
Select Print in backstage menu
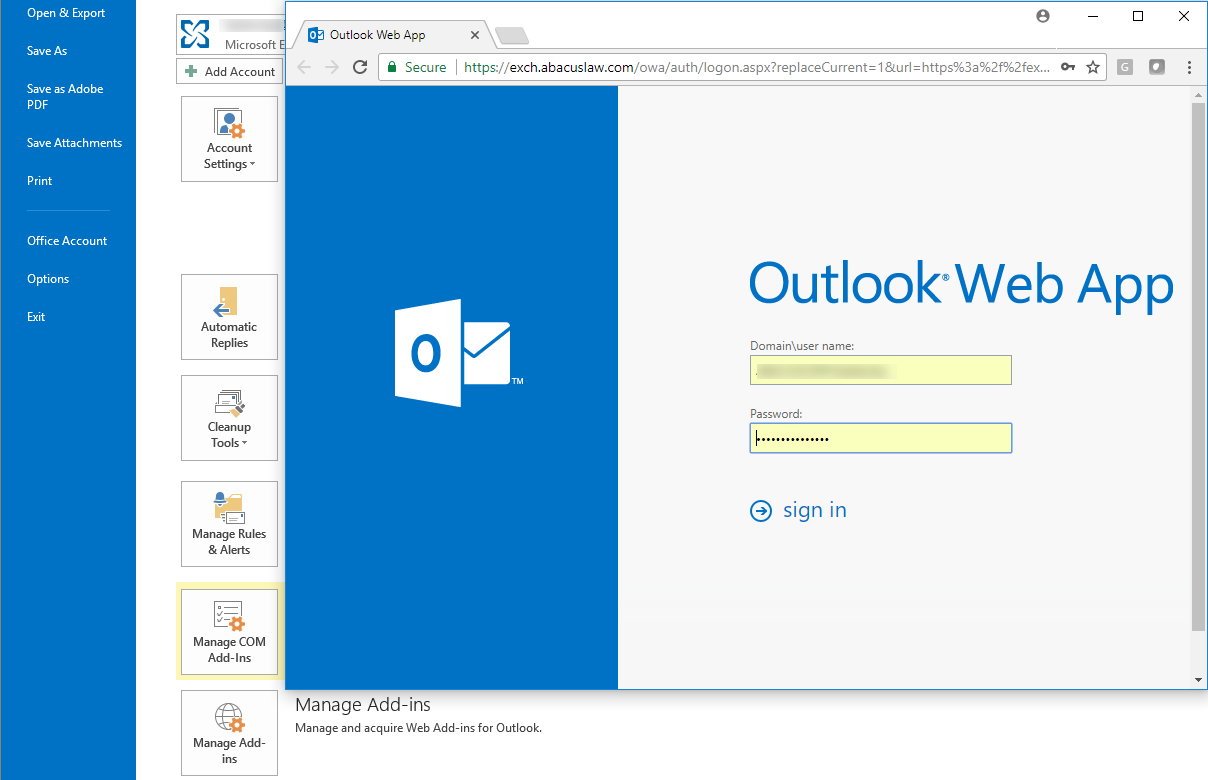pyautogui.click(x=40, y=181)
